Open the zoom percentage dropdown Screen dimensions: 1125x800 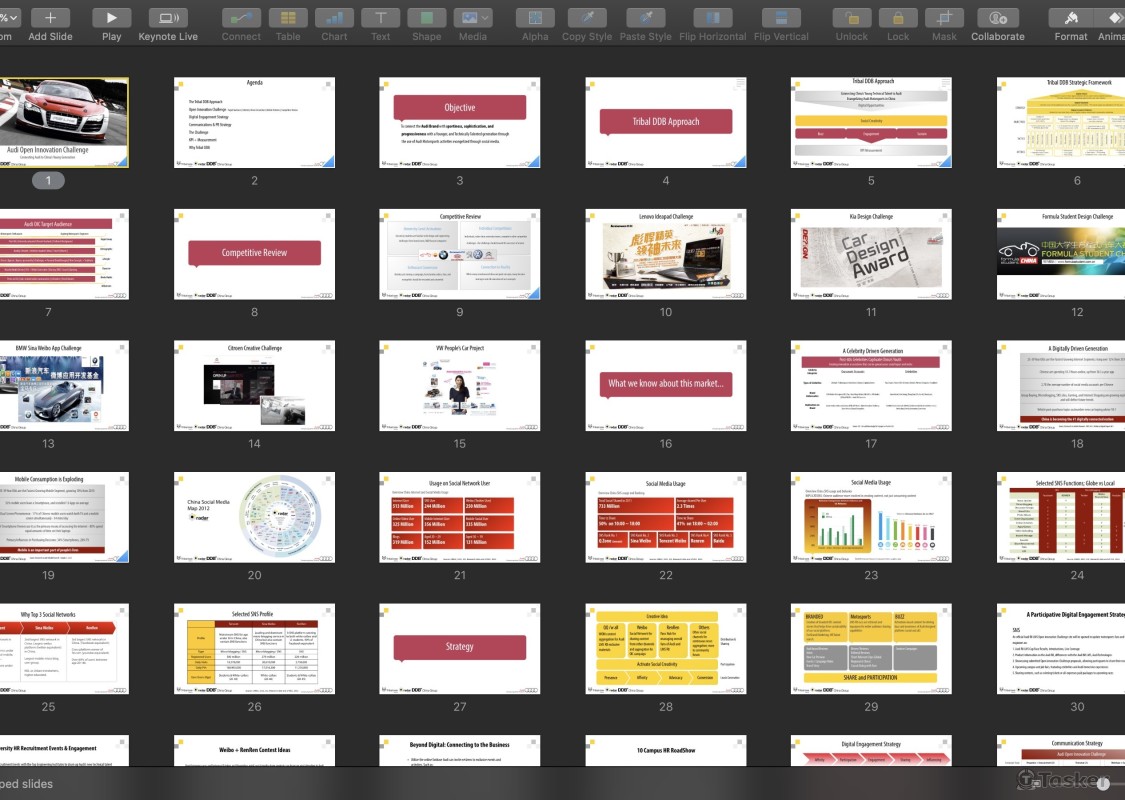coord(9,17)
